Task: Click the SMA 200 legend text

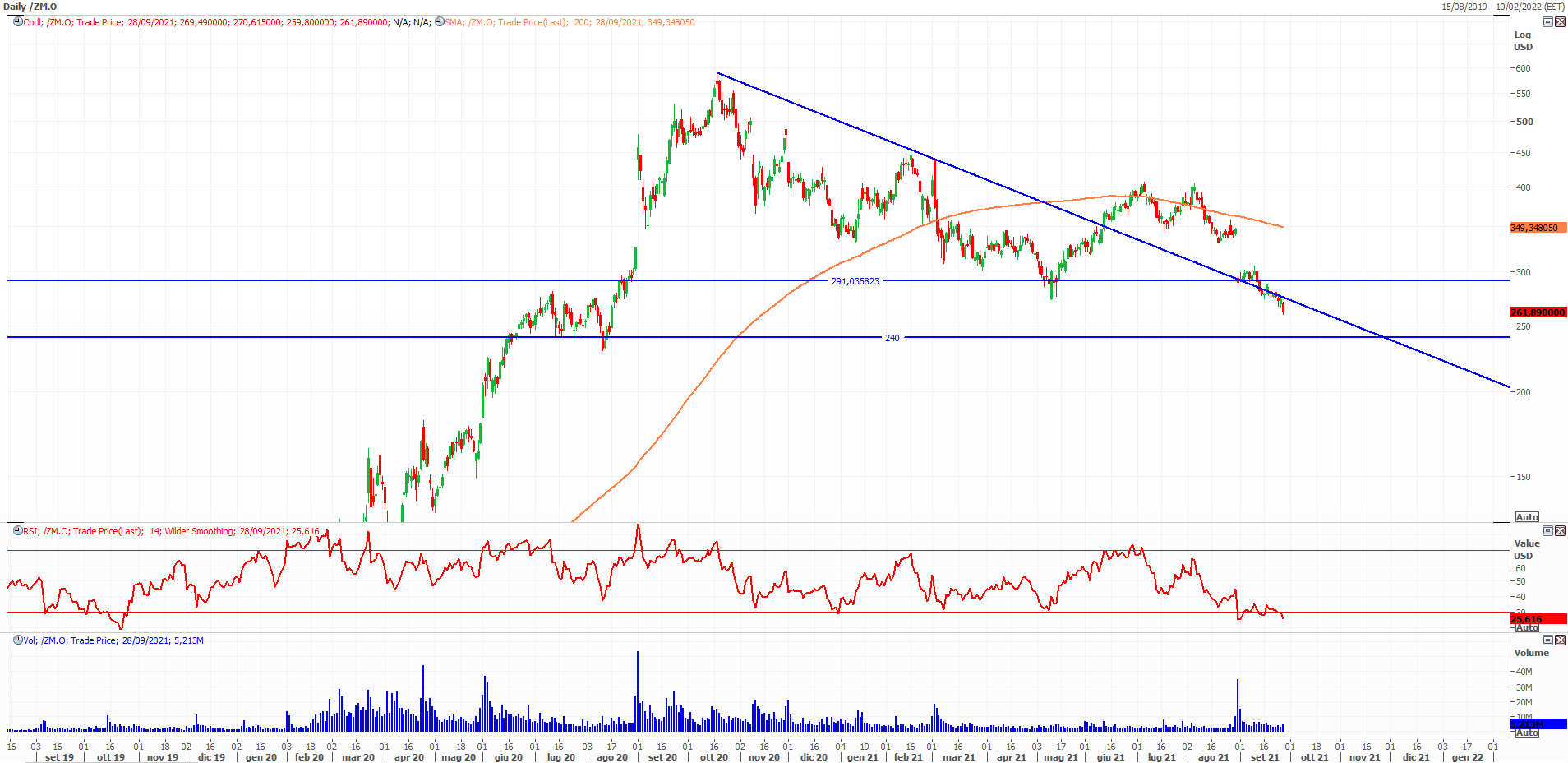Action: click(x=570, y=22)
